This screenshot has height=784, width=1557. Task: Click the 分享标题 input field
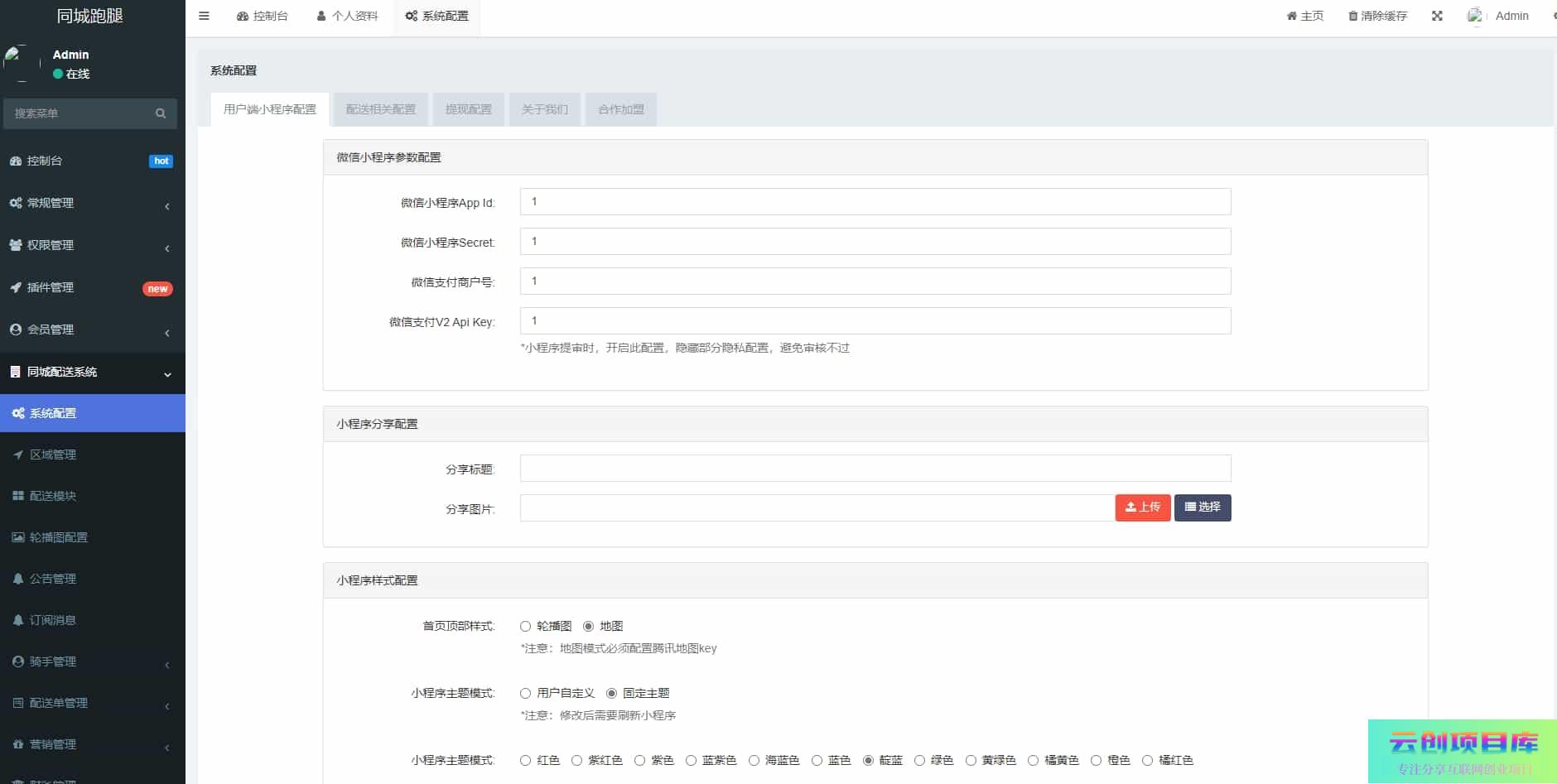pos(875,469)
